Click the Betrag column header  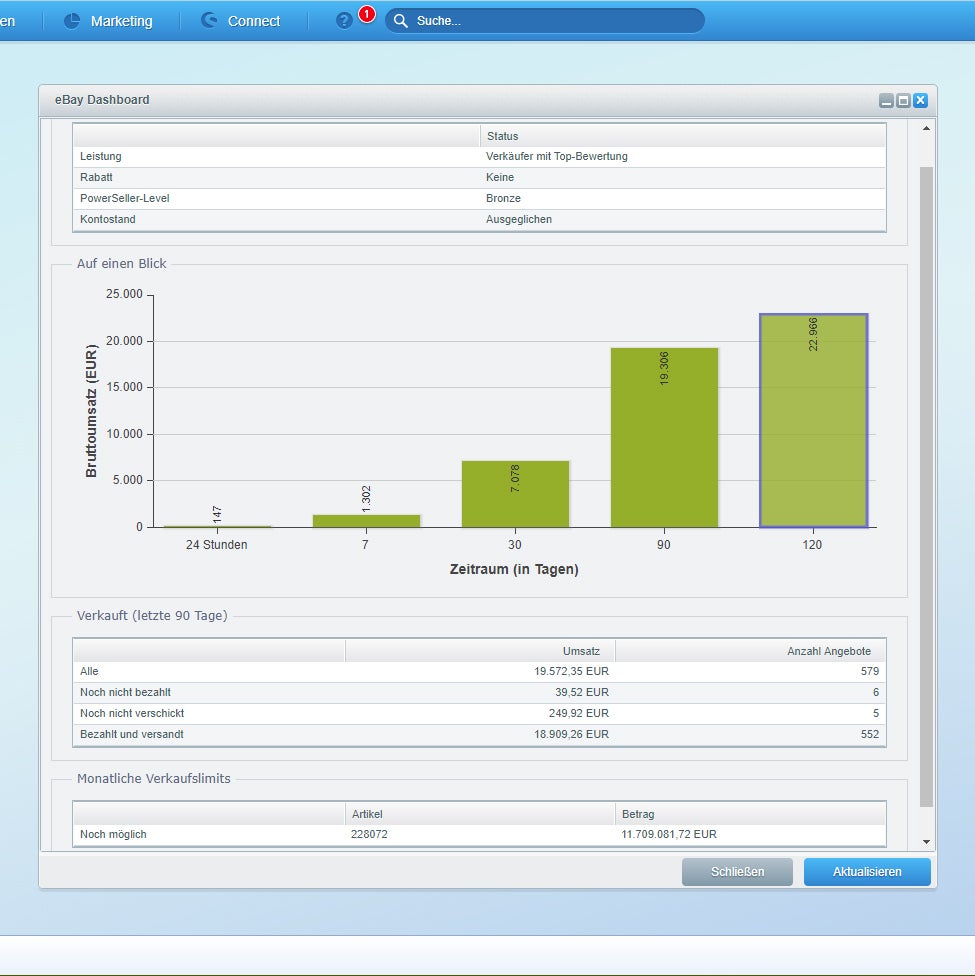coord(750,814)
